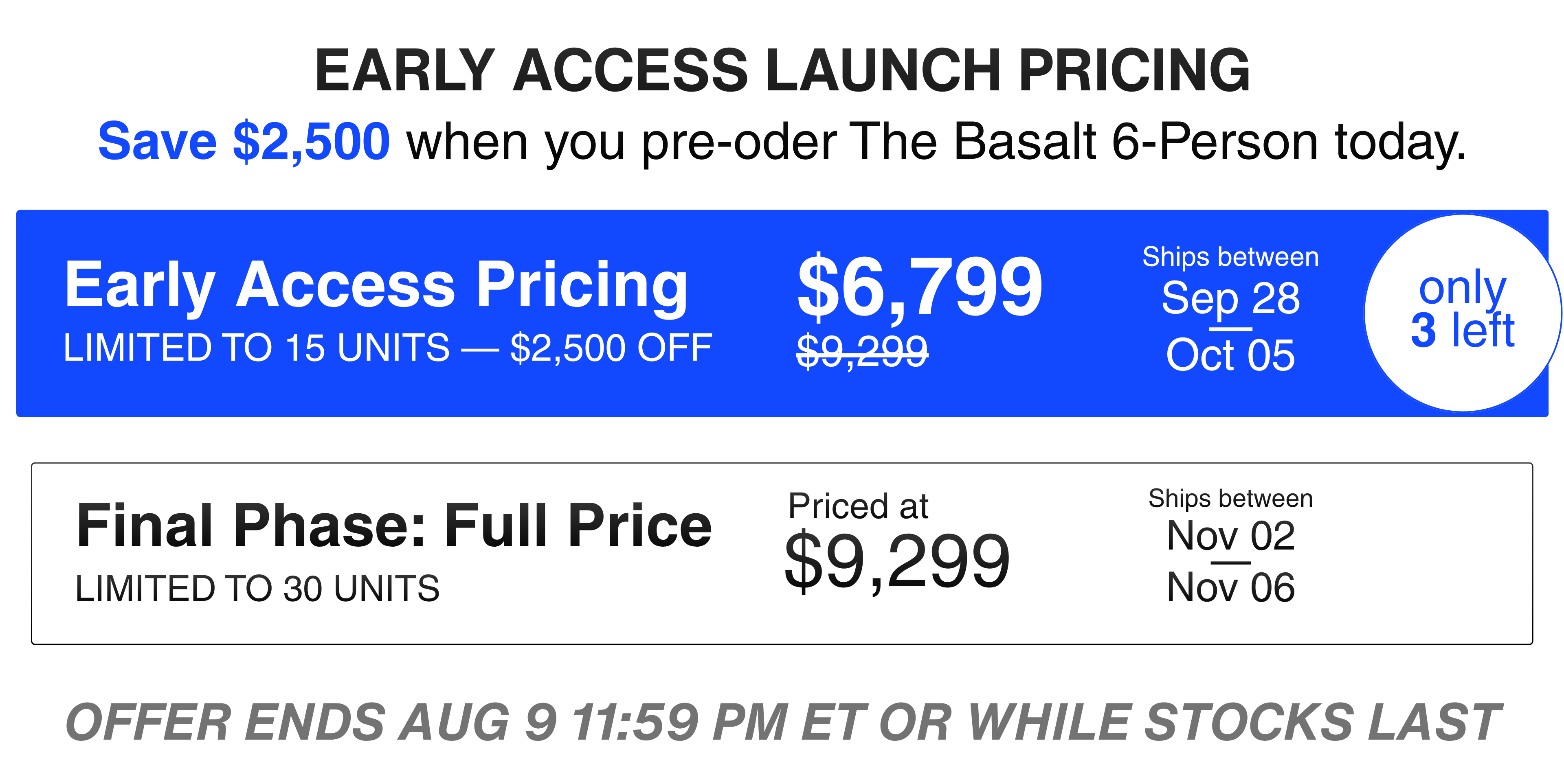
Task: Click Ships between label in Final Phase box
Action: click(1230, 499)
